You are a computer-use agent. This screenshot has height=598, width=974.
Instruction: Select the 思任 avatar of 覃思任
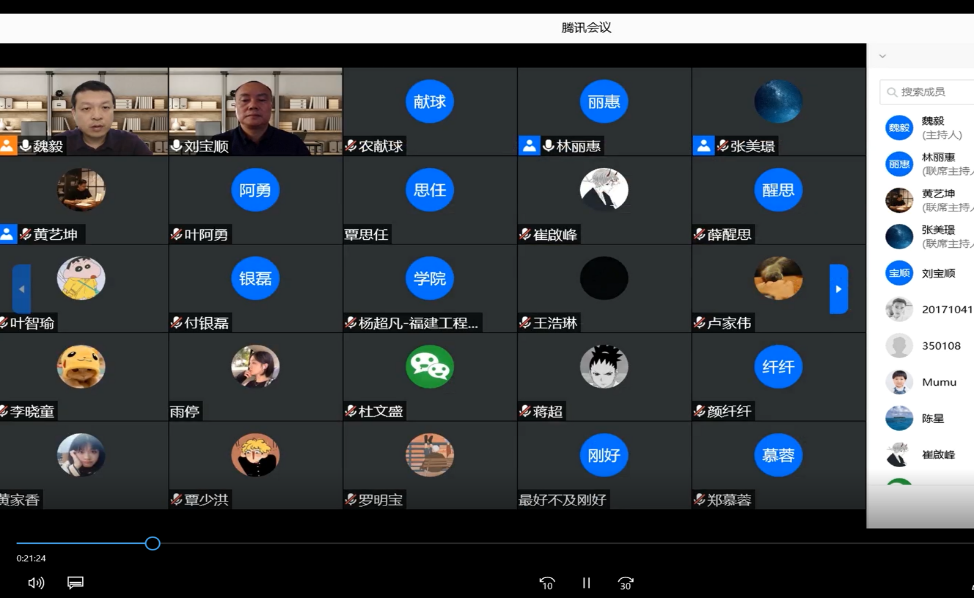pos(429,189)
